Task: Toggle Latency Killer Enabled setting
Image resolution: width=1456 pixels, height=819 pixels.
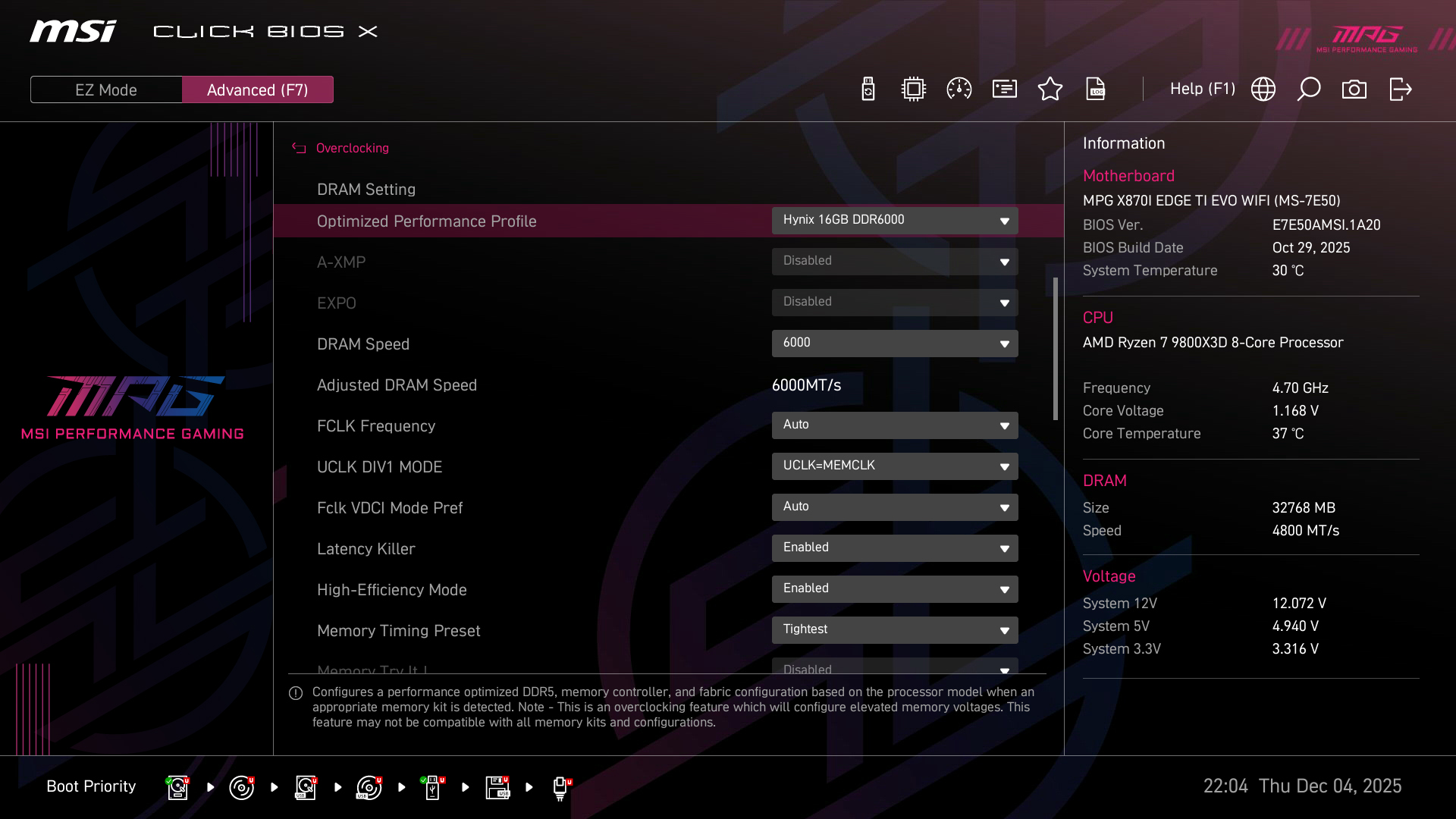Action: (895, 548)
